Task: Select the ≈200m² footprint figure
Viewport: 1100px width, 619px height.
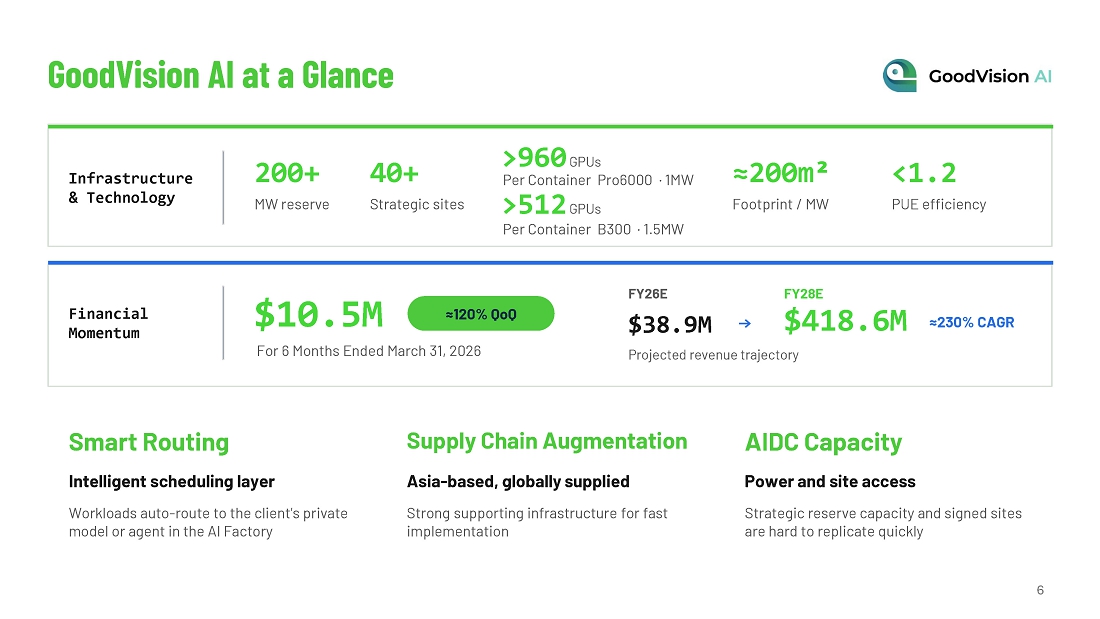Action: click(780, 173)
